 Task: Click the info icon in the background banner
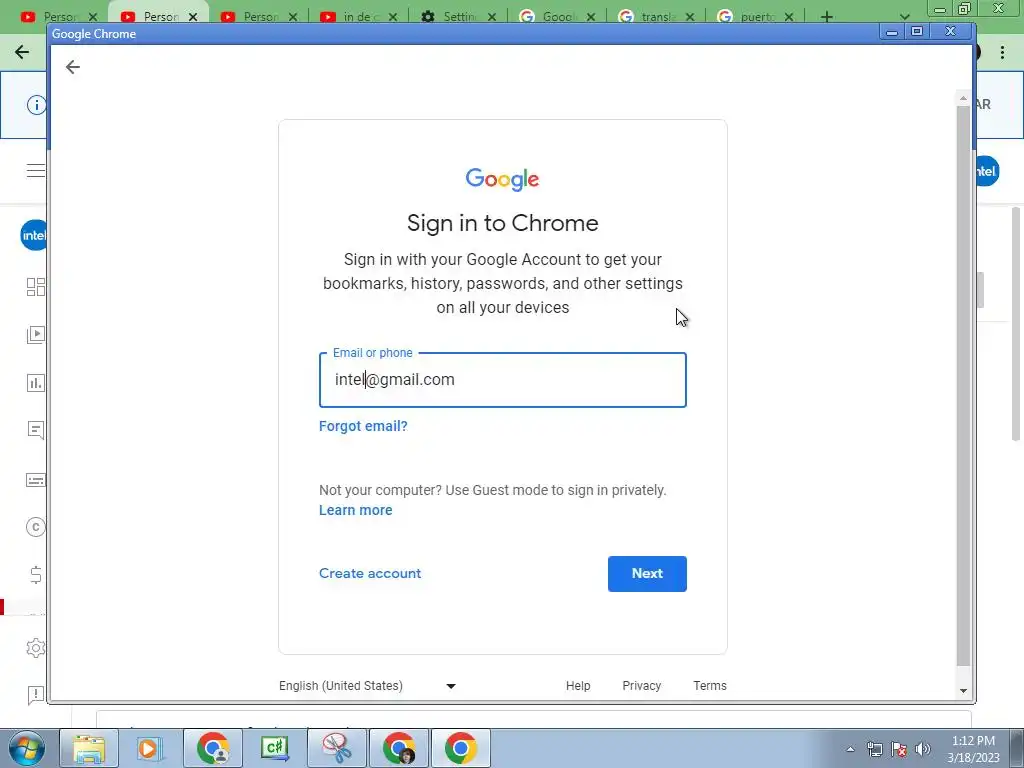[x=37, y=104]
